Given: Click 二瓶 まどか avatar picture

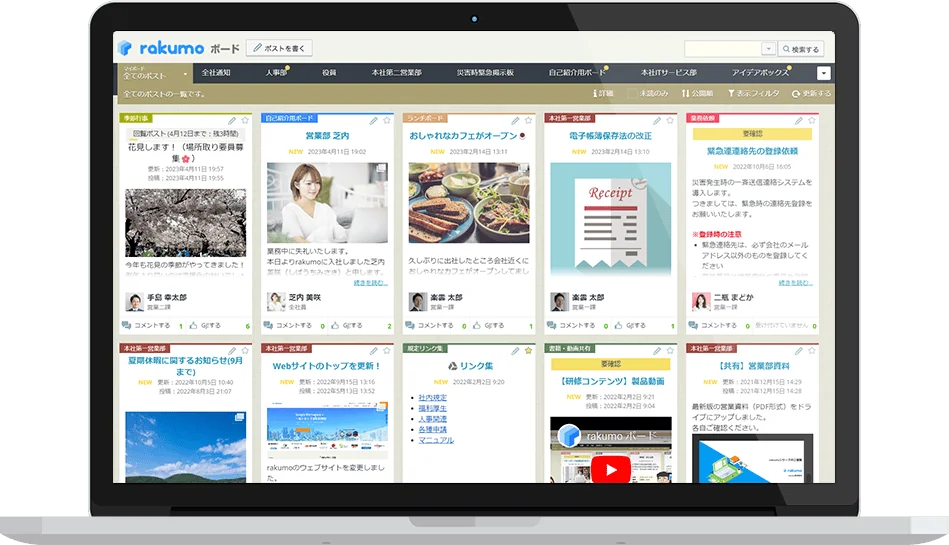Looking at the screenshot, I should click(701, 301).
